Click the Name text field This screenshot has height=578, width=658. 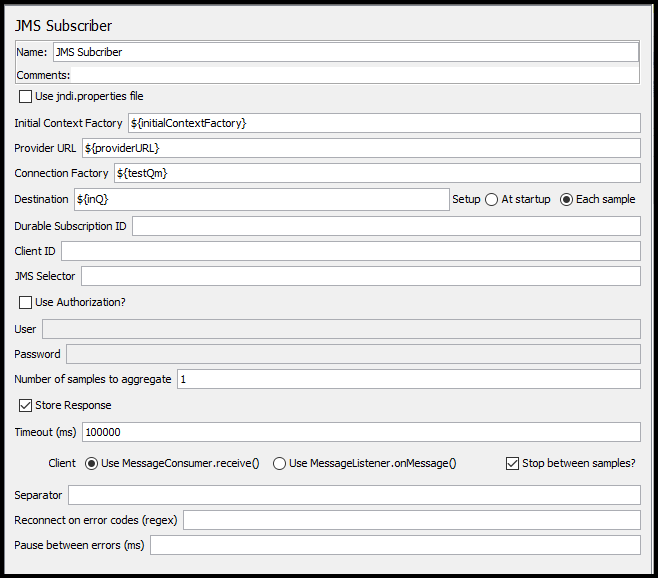(x=345, y=52)
